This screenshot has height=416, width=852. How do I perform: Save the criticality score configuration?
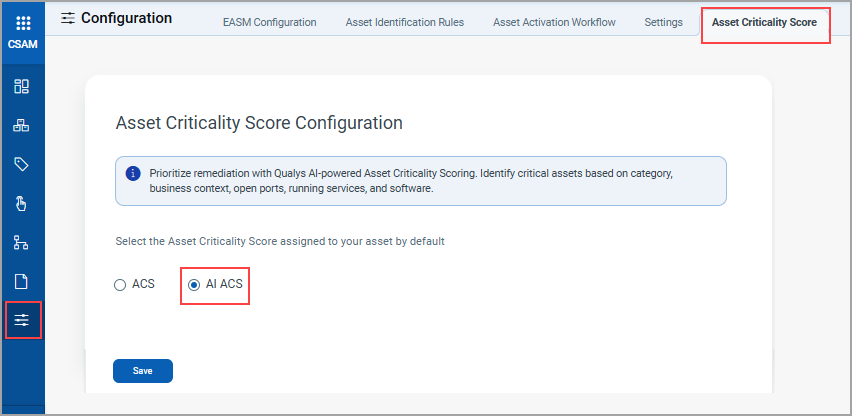[x=143, y=371]
